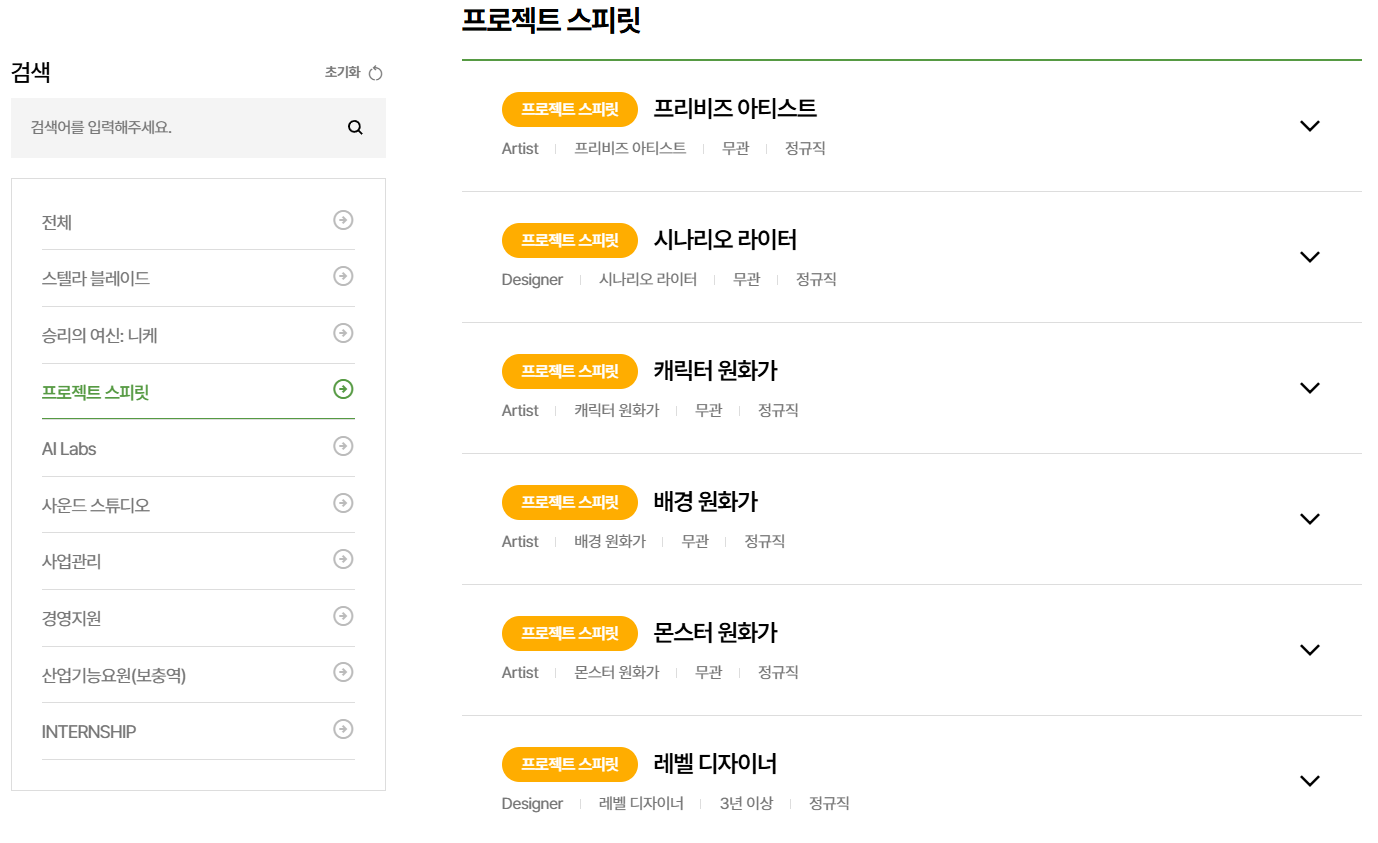Select the 사업관리 category

click(72, 562)
